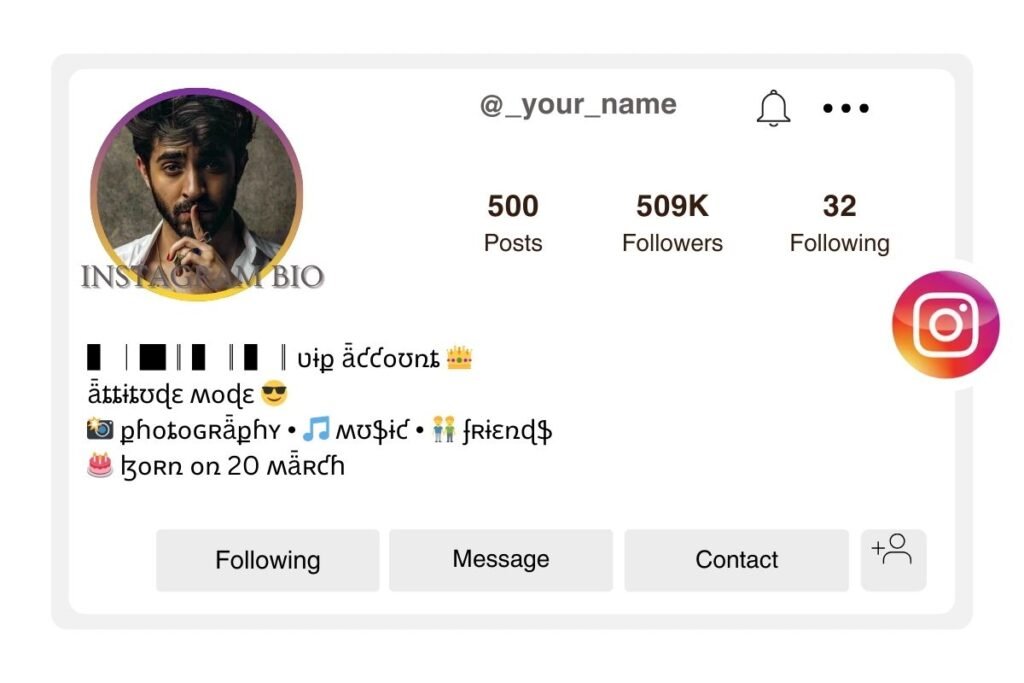Click the Message button
Image resolution: width=1024 pixels, height=683 pixels.
[501, 560]
